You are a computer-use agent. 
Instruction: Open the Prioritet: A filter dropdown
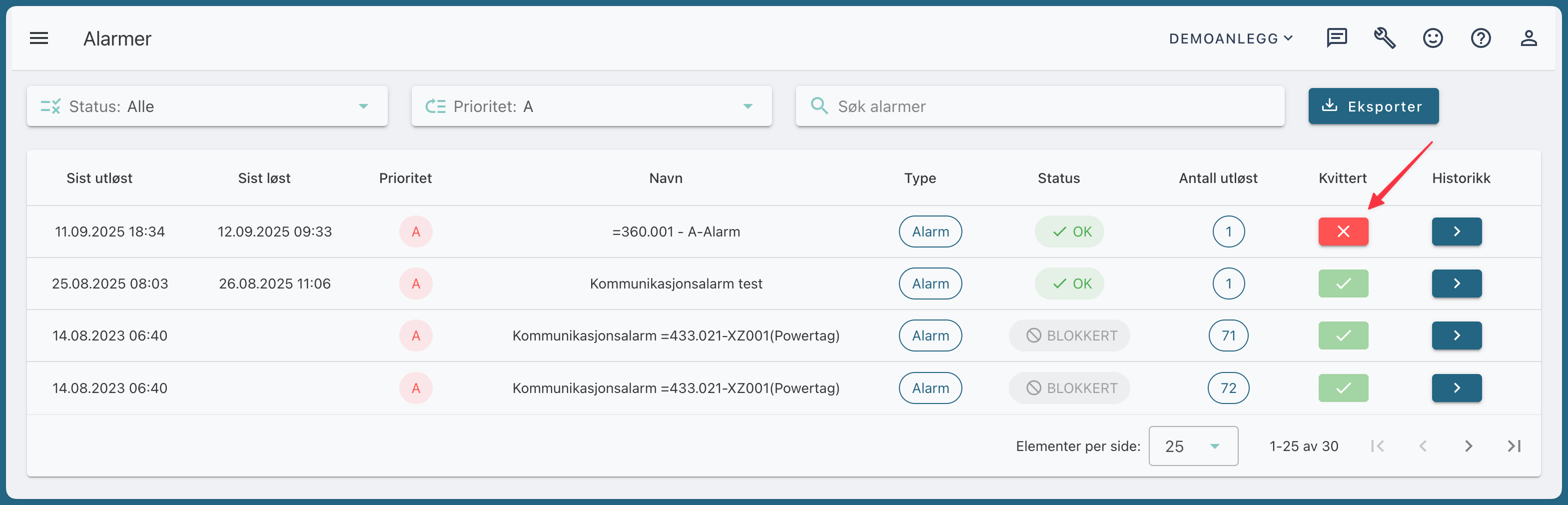coord(592,106)
